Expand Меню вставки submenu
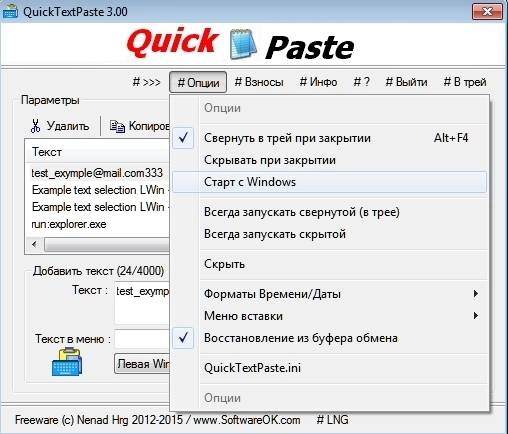This screenshot has height=434, width=508. (x=329, y=316)
